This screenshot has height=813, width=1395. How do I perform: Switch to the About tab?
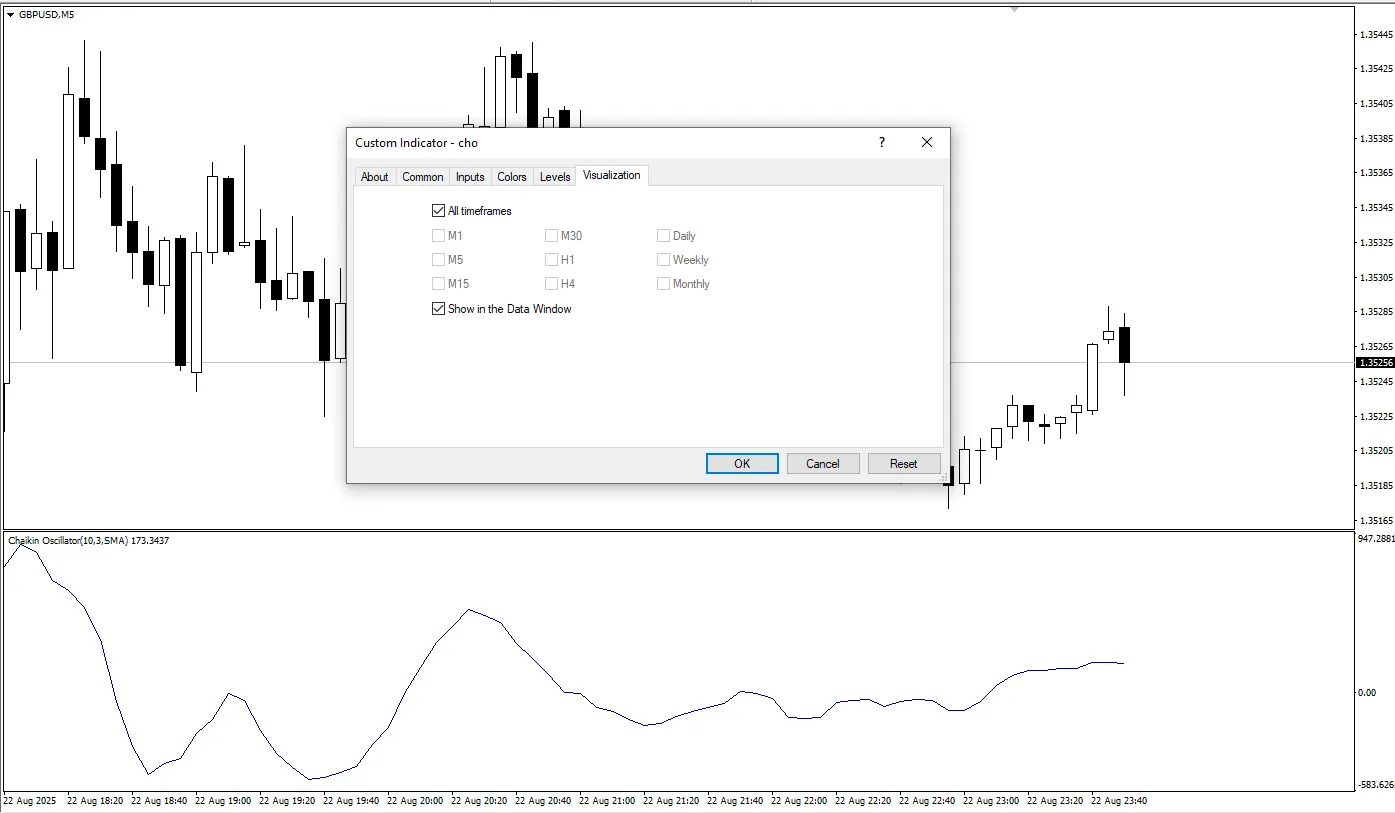click(x=375, y=177)
